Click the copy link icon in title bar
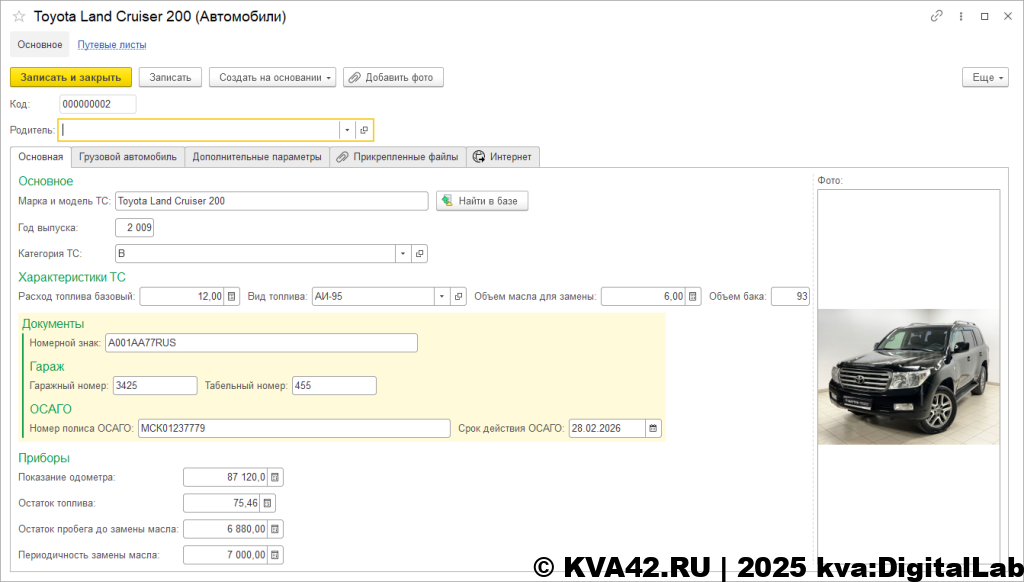The width and height of the screenshot is (1024, 582). tap(937, 16)
